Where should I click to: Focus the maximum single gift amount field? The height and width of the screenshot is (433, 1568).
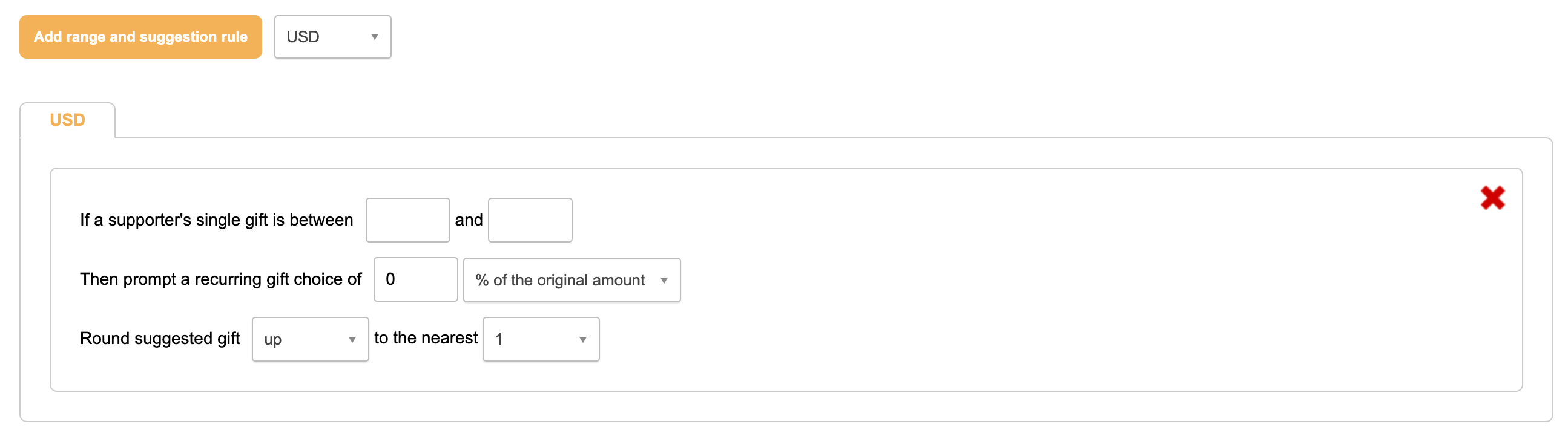tap(530, 220)
